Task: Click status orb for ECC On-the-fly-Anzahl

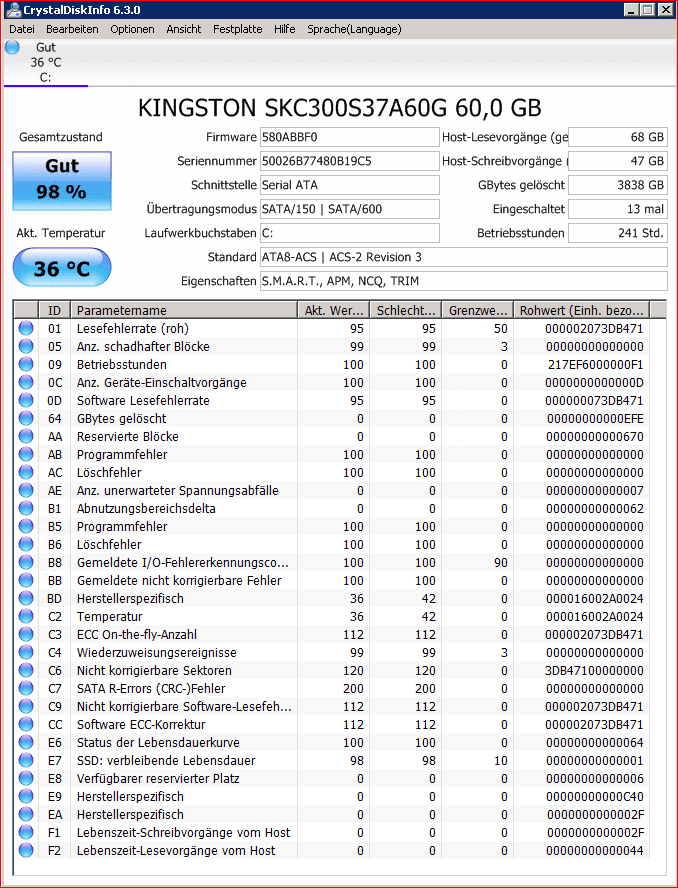Action: point(25,634)
